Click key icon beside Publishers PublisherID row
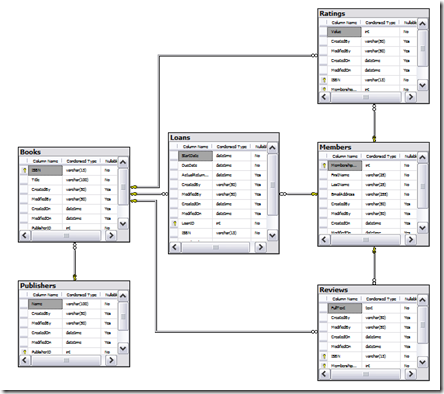 click(24, 352)
